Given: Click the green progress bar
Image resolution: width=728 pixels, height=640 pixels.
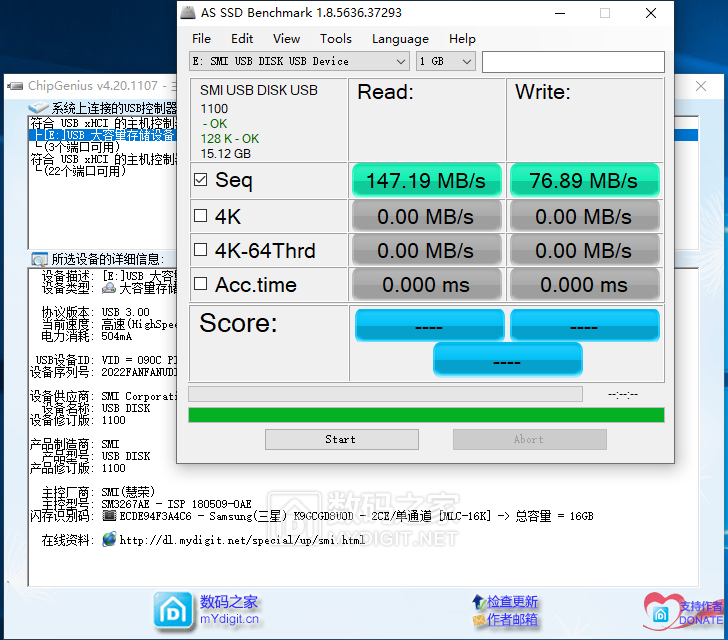Looking at the screenshot, I should 426,415.
